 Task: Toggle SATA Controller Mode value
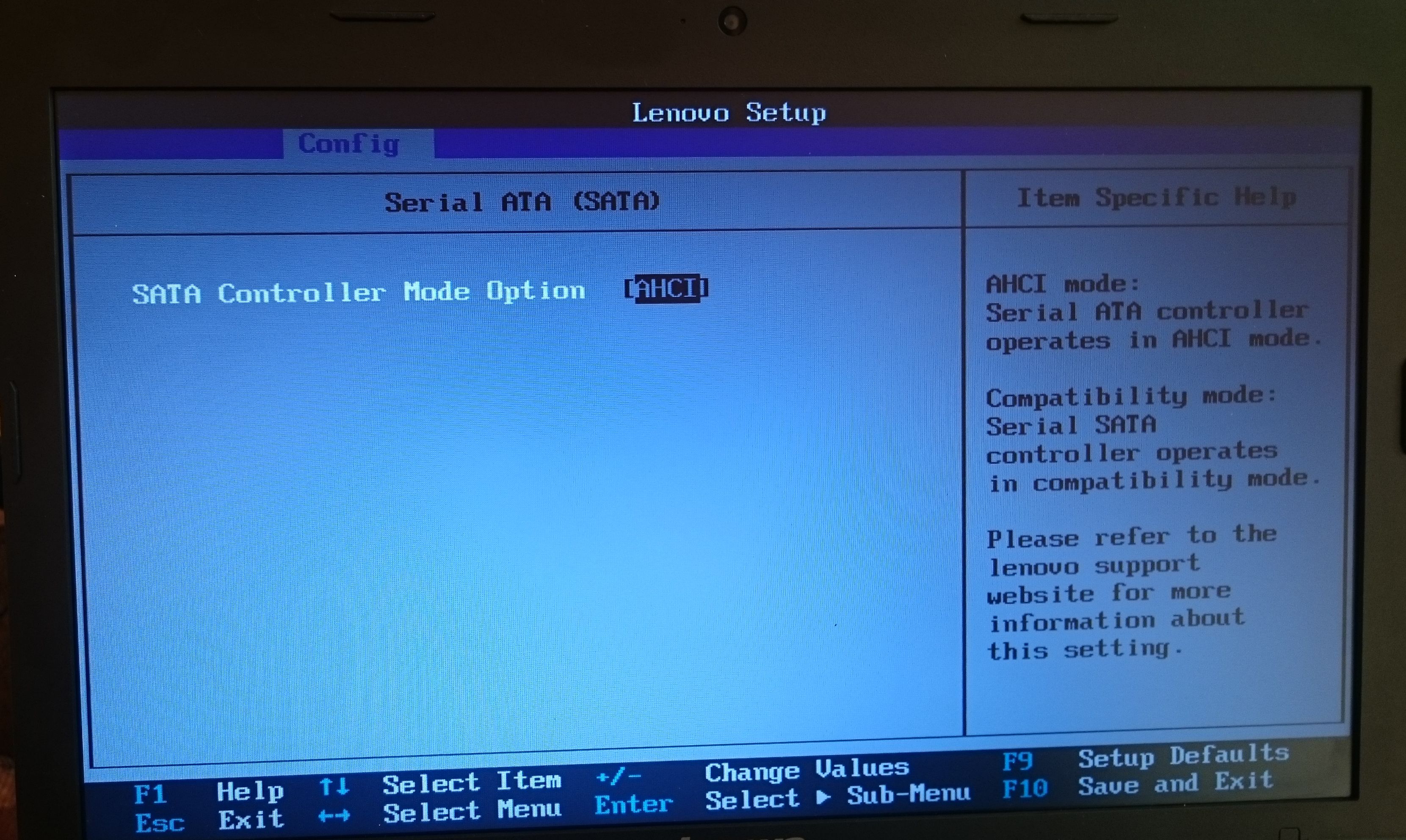click(x=665, y=290)
